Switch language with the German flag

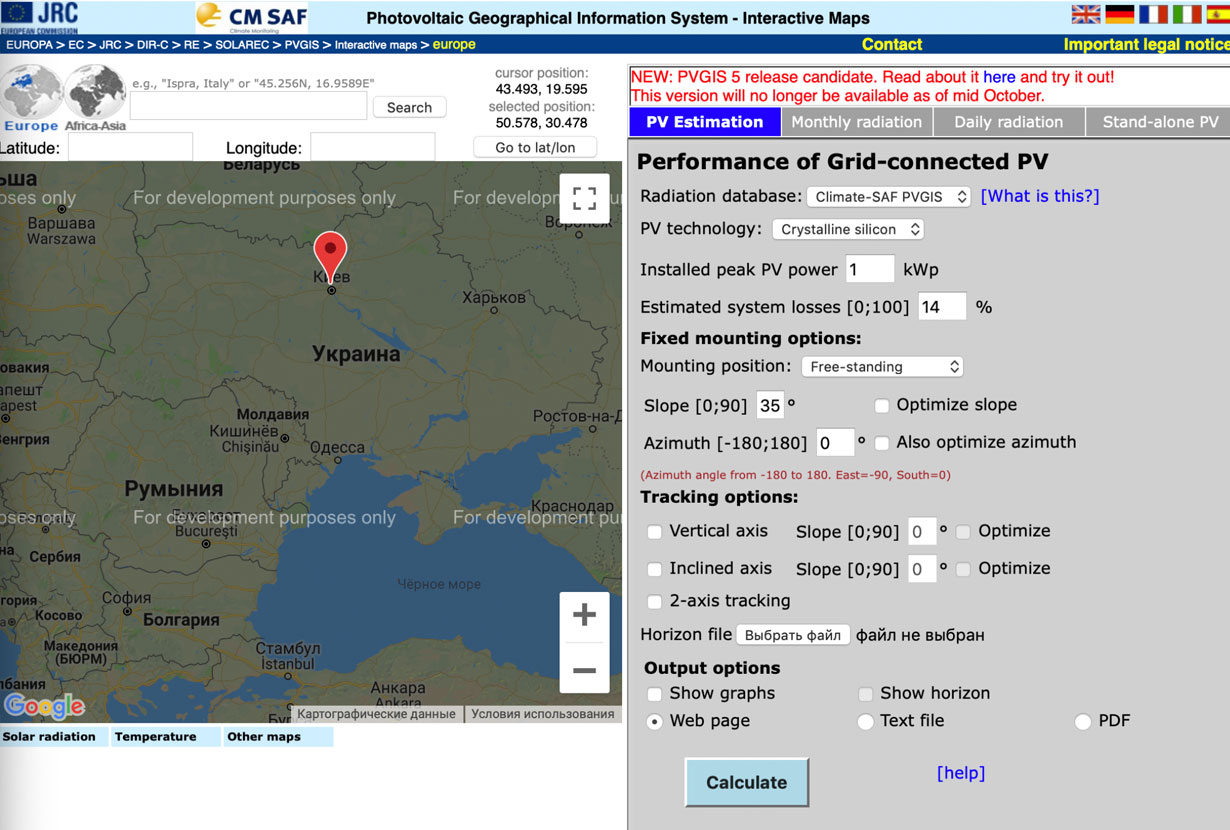[x=1119, y=14]
